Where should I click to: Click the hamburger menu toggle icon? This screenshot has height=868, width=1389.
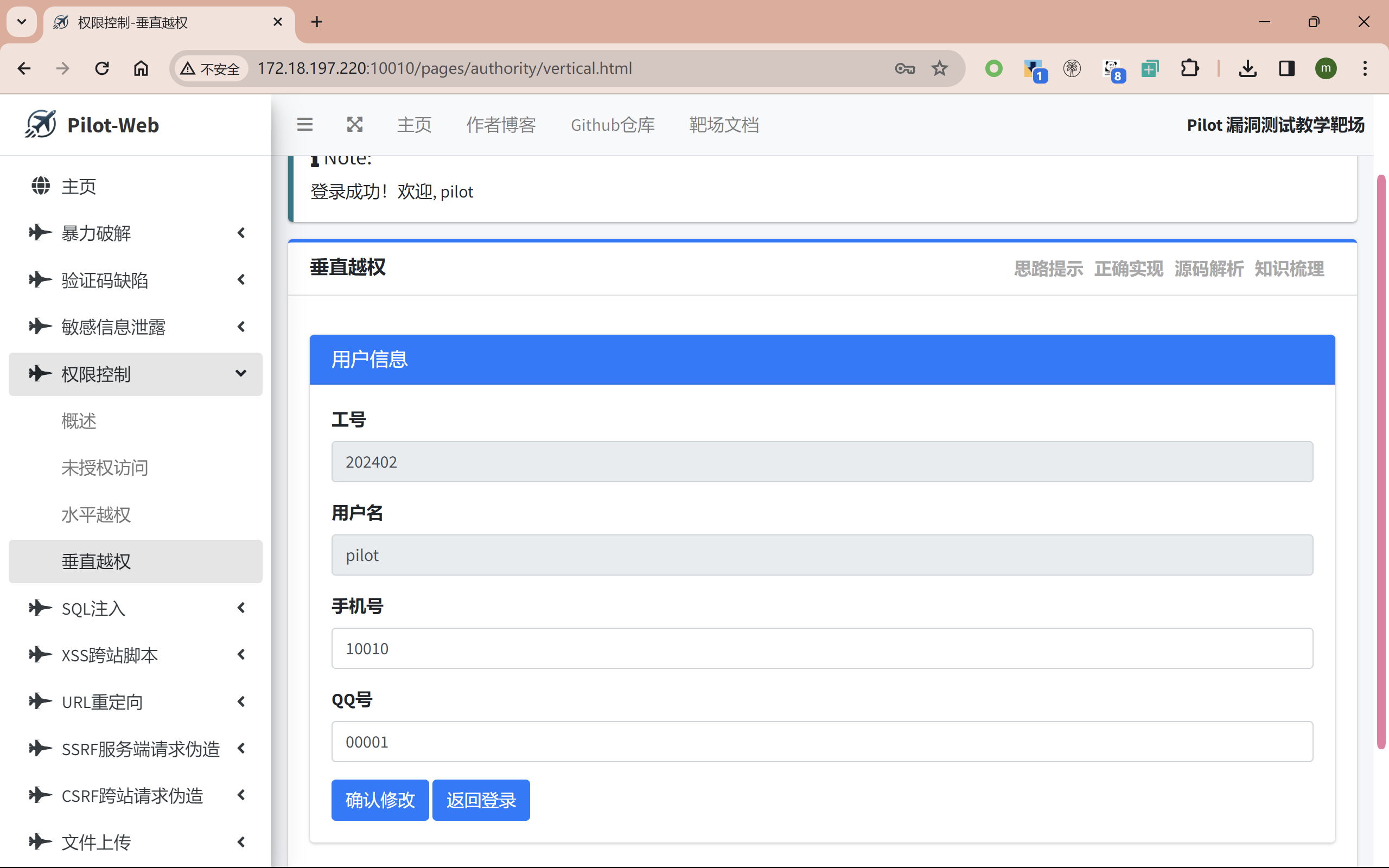click(305, 125)
